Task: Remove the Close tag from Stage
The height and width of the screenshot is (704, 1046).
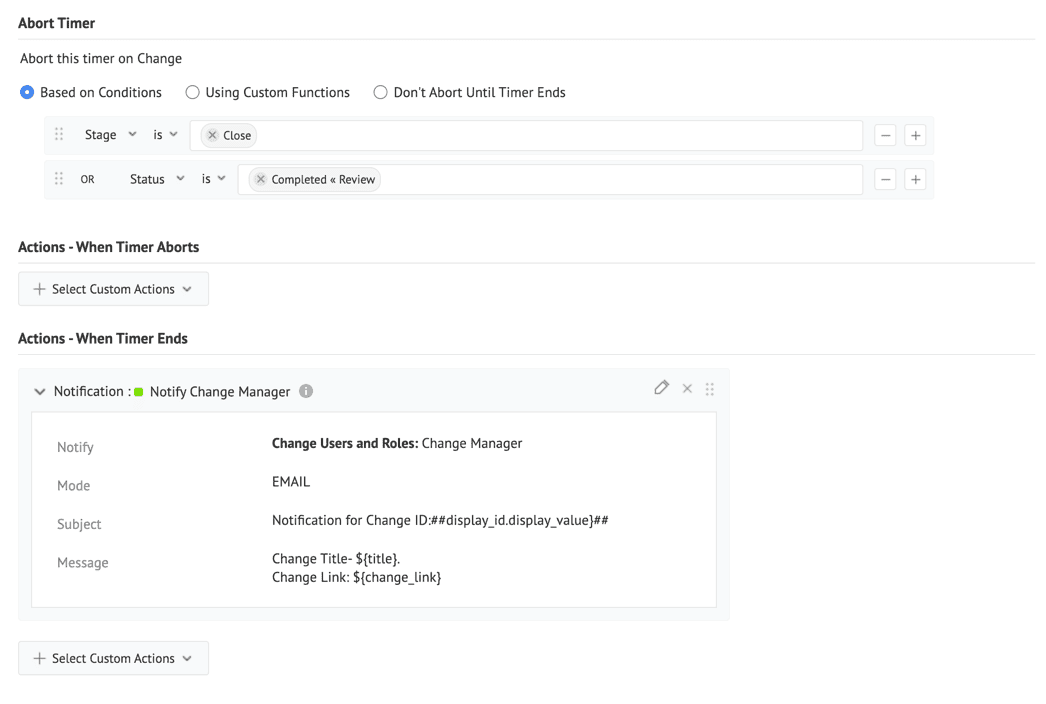Action: [212, 135]
